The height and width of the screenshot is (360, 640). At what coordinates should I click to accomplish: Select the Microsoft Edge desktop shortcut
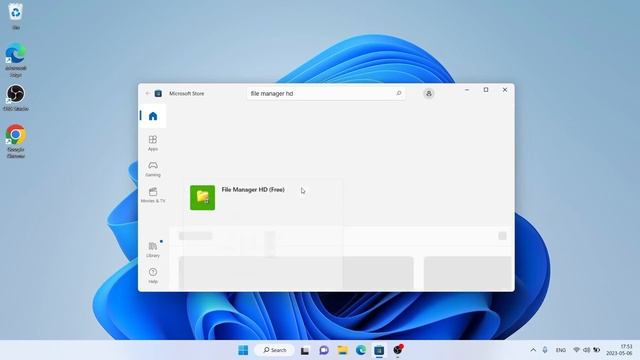click(x=16, y=60)
